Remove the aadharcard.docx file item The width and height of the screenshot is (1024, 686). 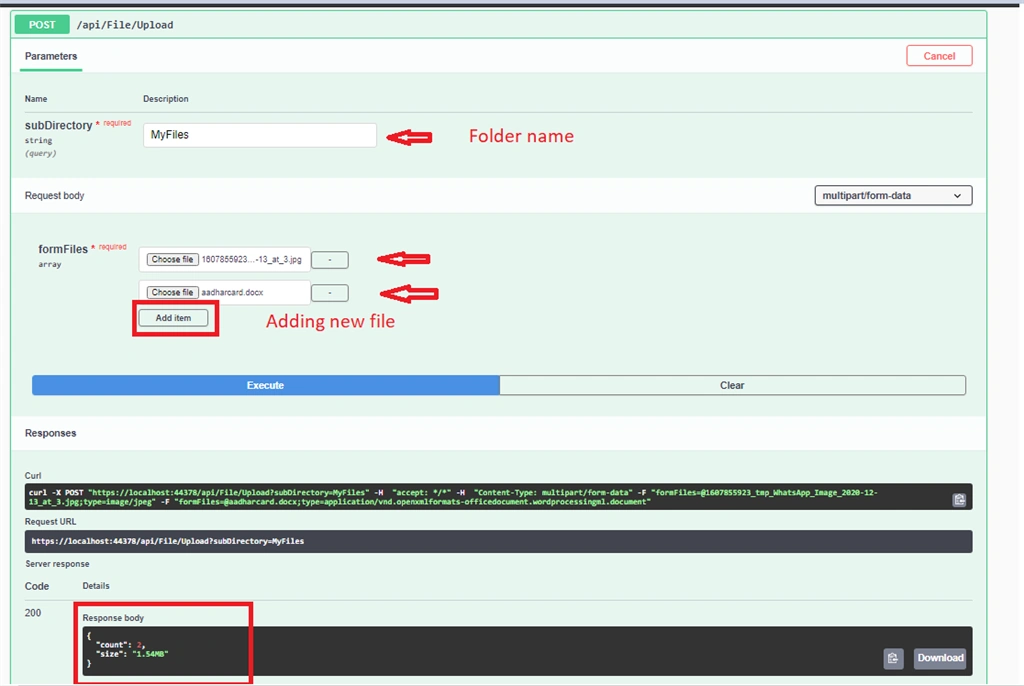pos(330,293)
